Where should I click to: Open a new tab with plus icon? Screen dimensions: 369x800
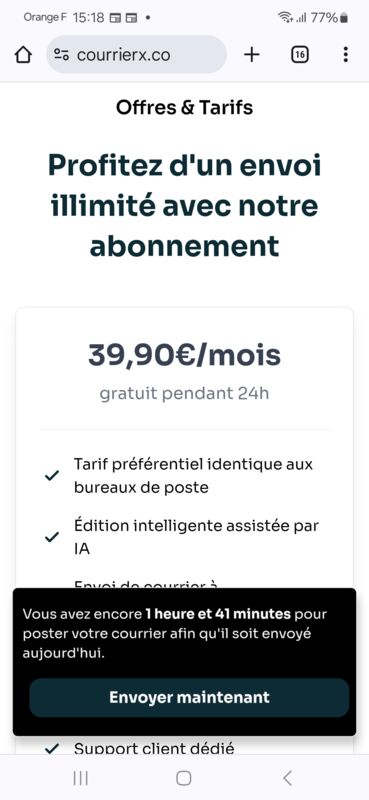coord(252,55)
